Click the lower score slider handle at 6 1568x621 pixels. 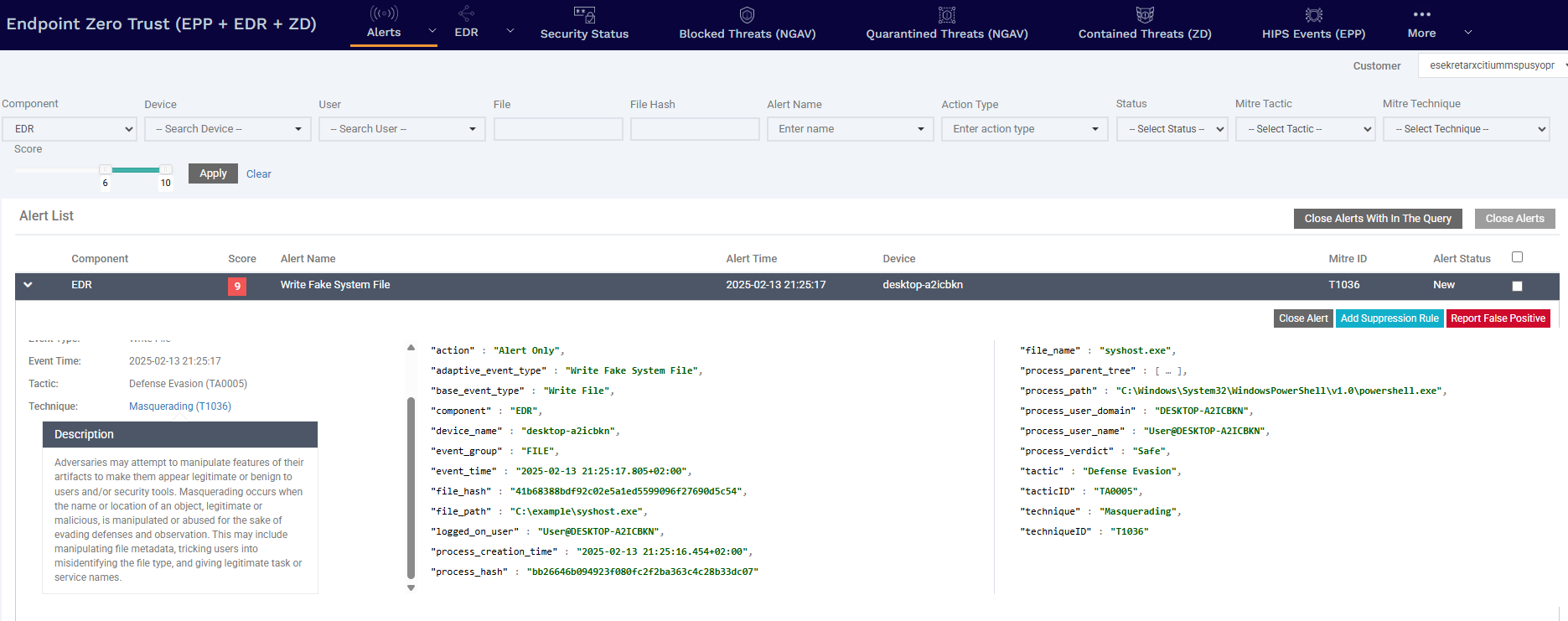(106, 170)
